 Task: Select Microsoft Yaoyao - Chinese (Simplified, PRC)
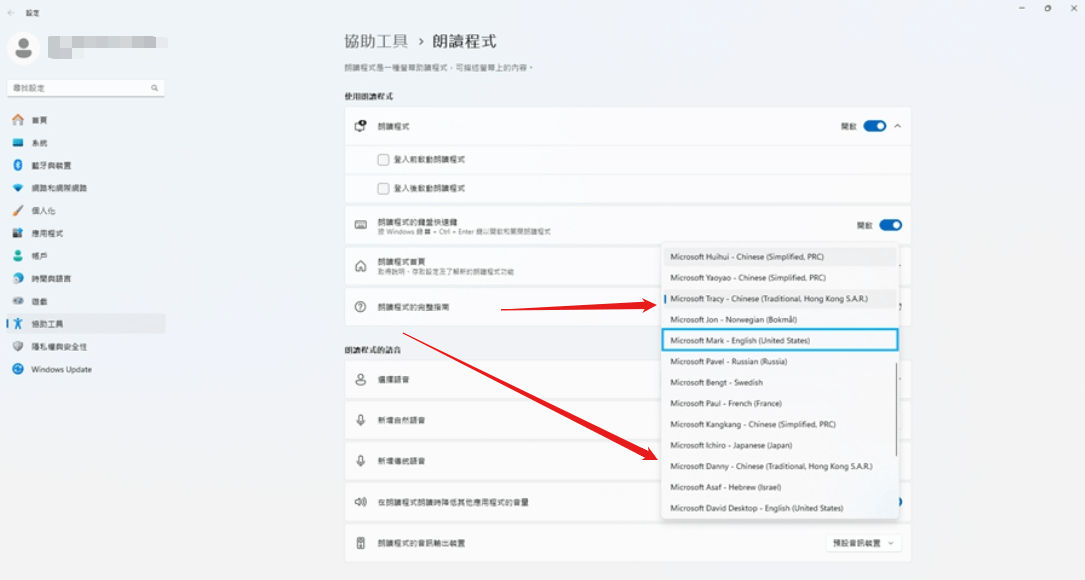780,278
